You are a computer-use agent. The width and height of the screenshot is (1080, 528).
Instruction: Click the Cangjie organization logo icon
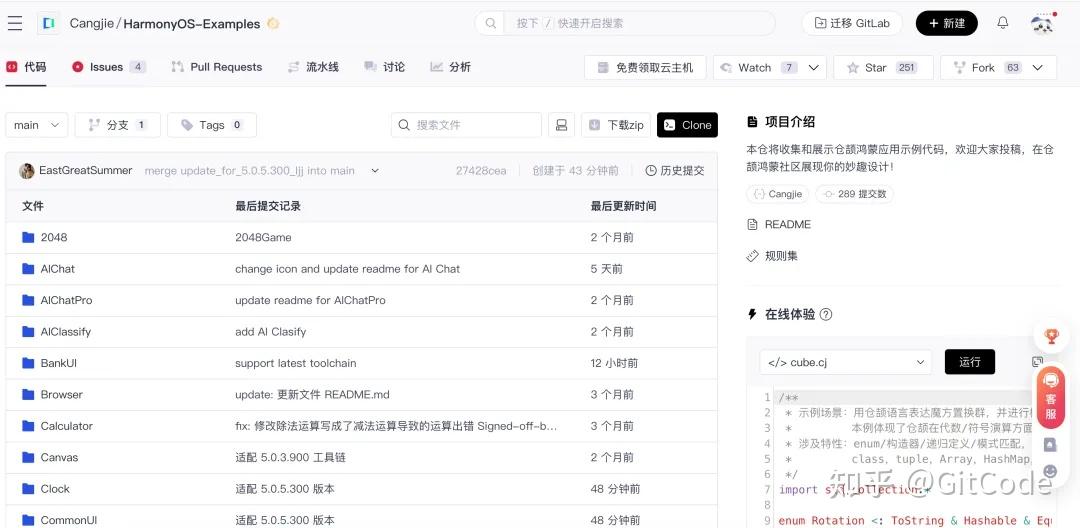tap(48, 23)
